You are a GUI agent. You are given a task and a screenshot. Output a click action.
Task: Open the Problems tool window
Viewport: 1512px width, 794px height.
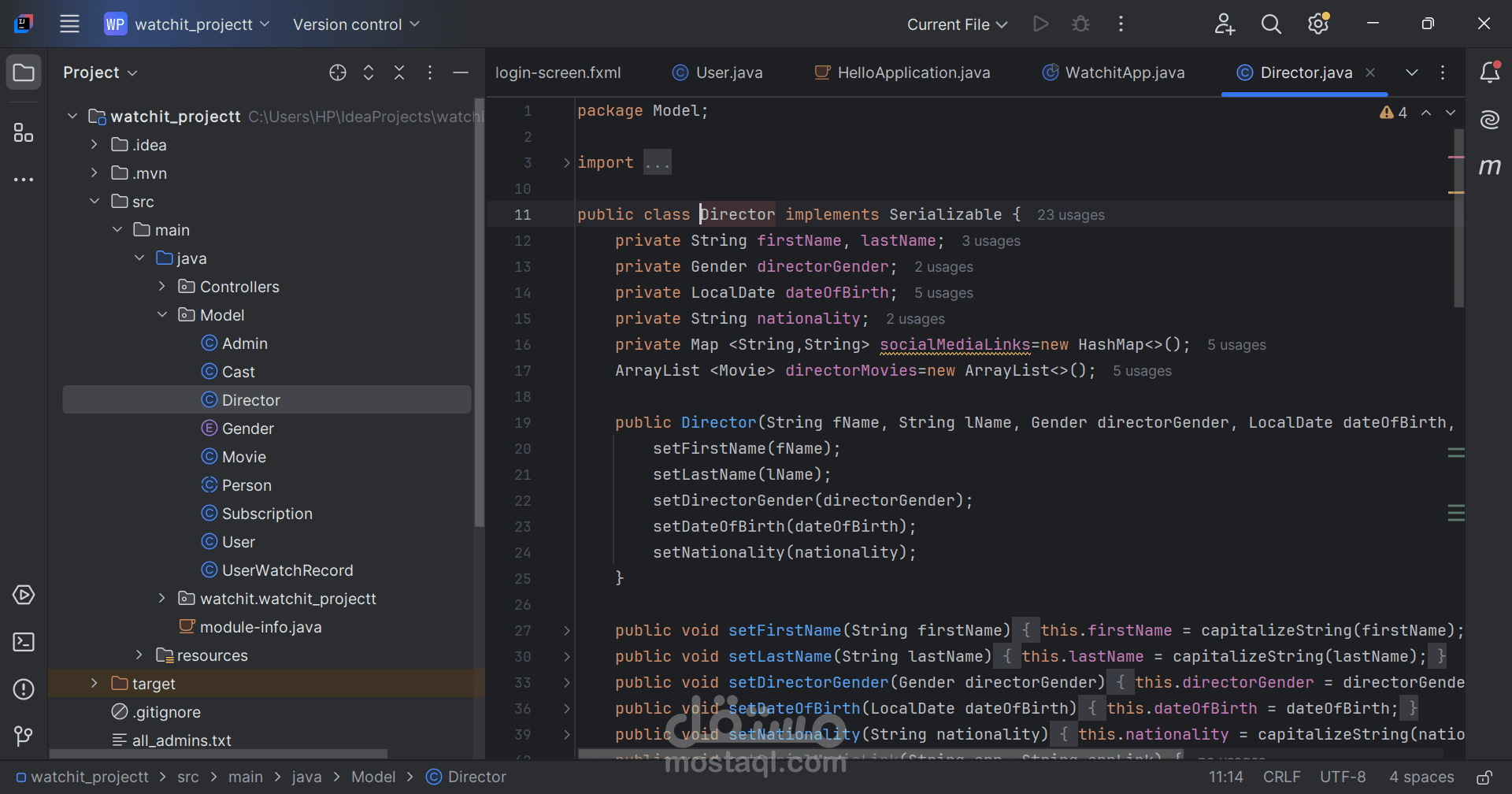click(24, 690)
